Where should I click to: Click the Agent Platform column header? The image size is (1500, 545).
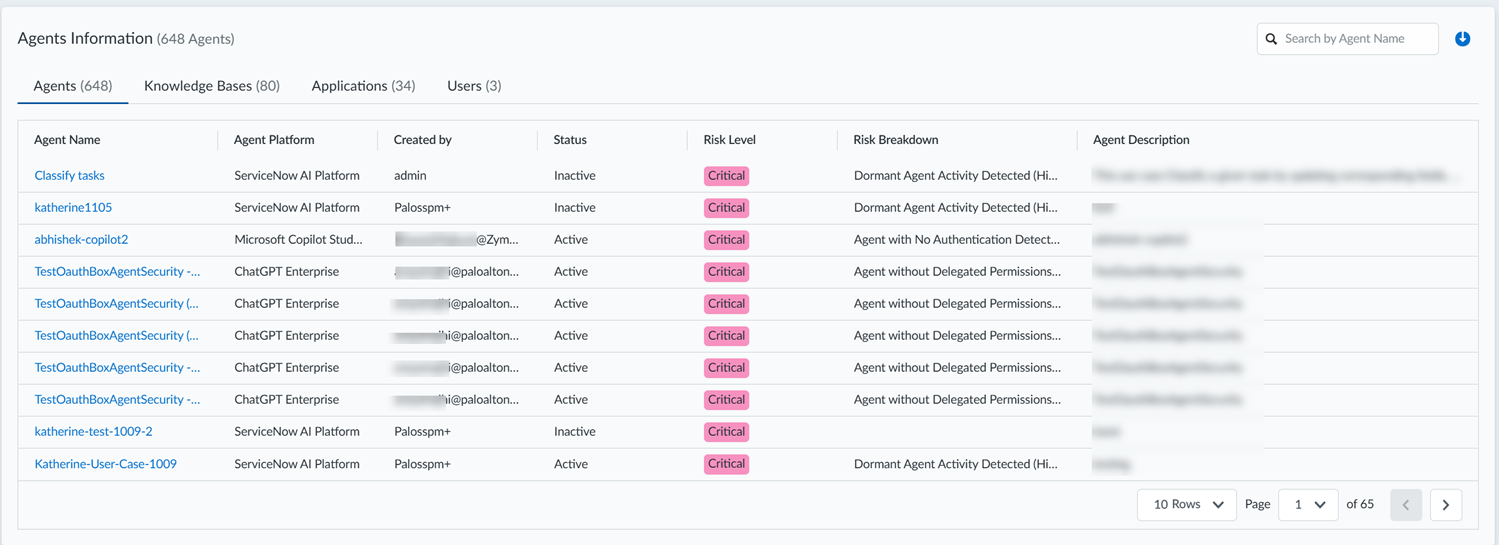tap(274, 140)
